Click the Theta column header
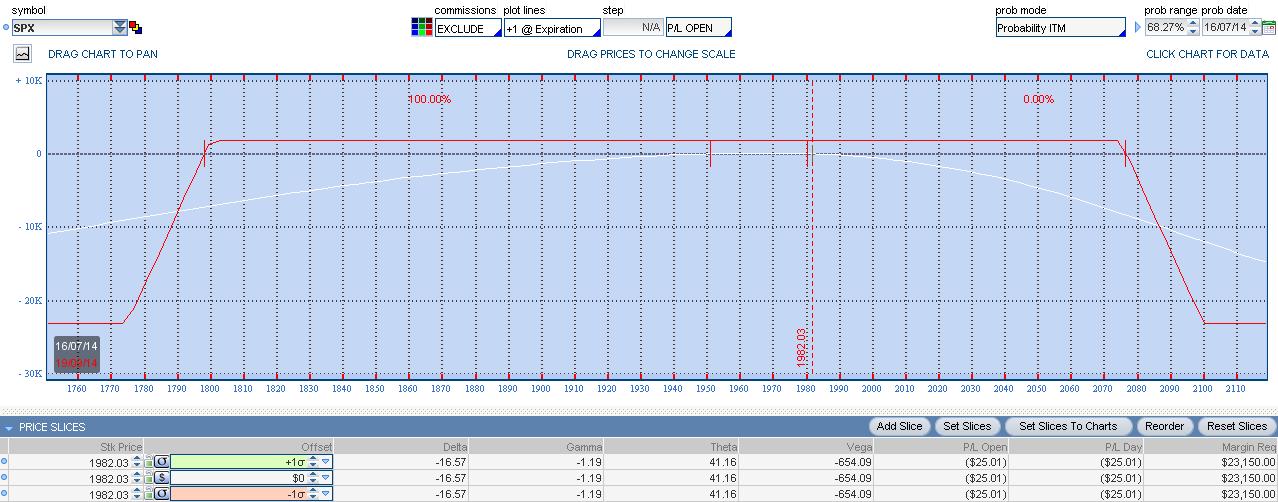Viewport: 1278px width, 502px height. [671, 446]
